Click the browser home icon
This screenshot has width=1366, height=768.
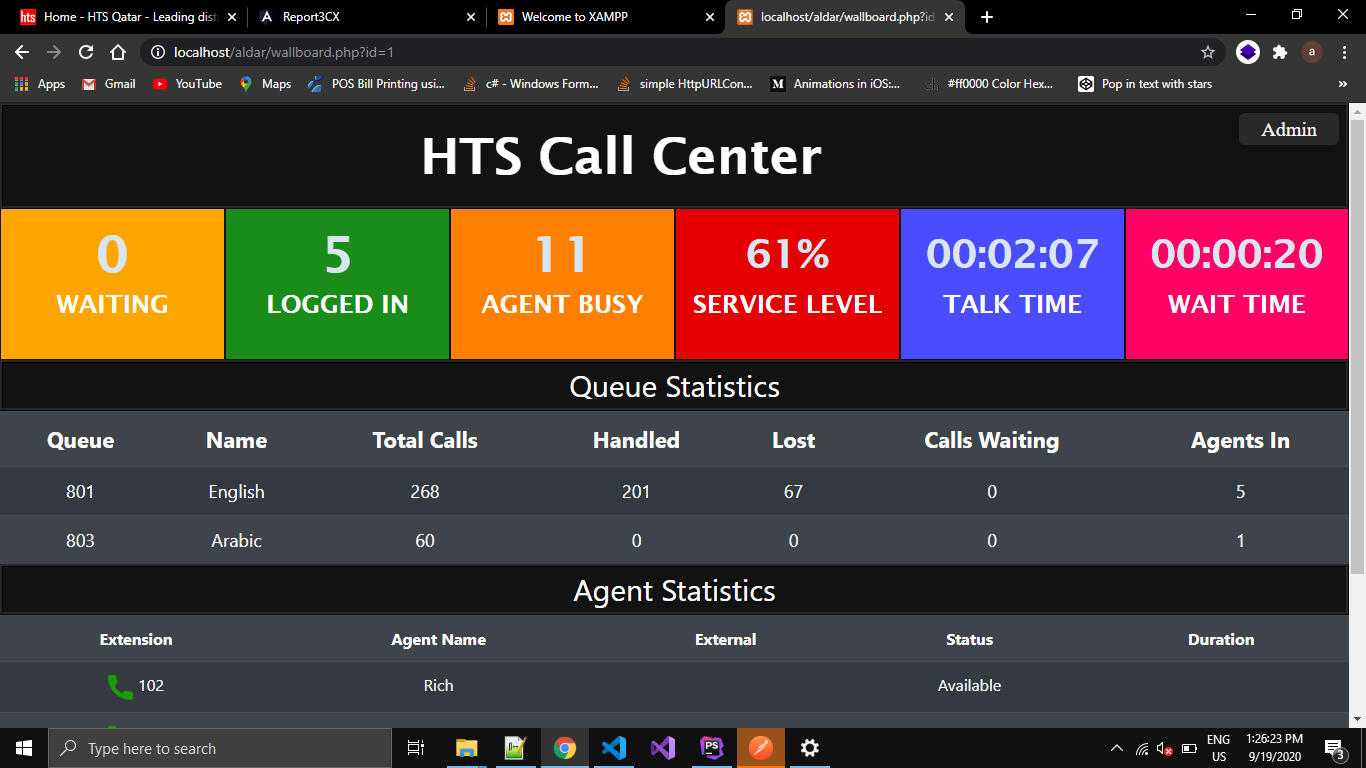pos(118,52)
